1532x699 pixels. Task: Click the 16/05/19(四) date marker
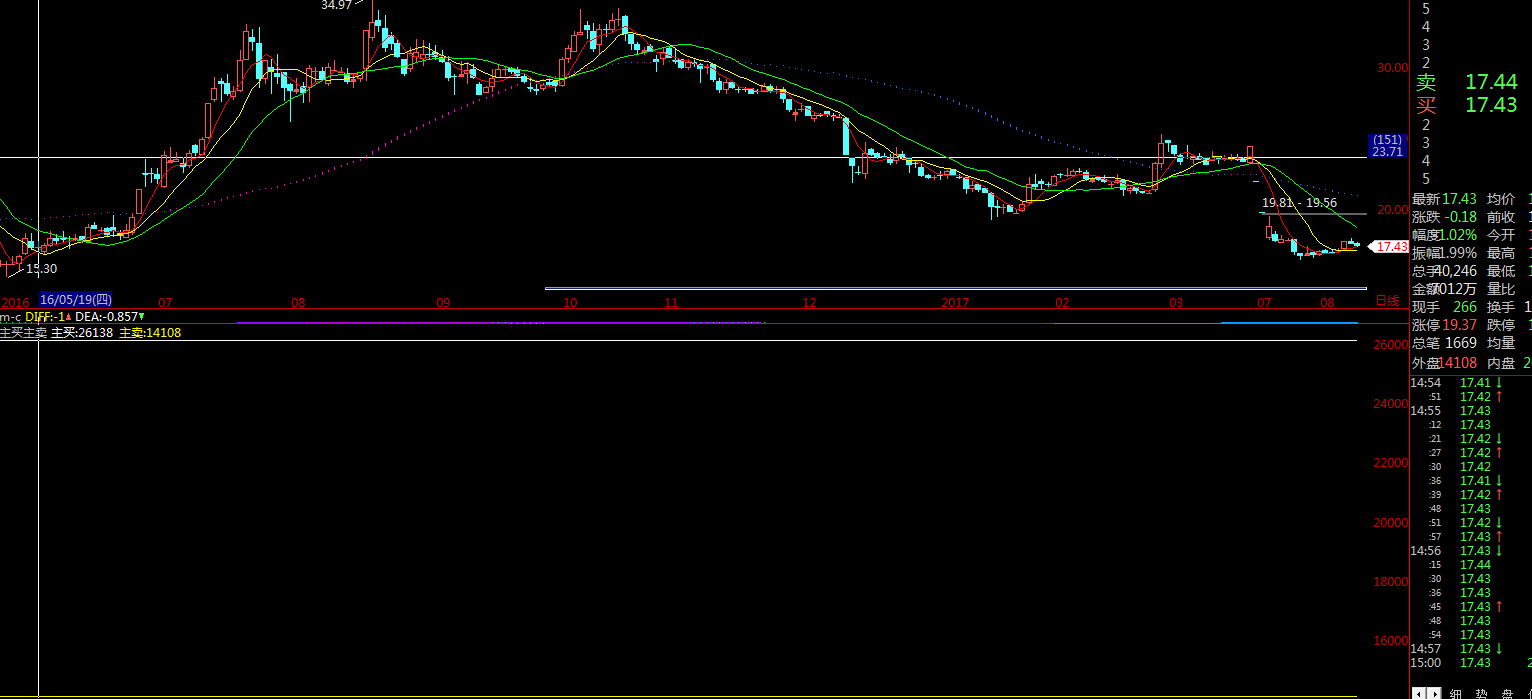pyautogui.click(x=76, y=299)
